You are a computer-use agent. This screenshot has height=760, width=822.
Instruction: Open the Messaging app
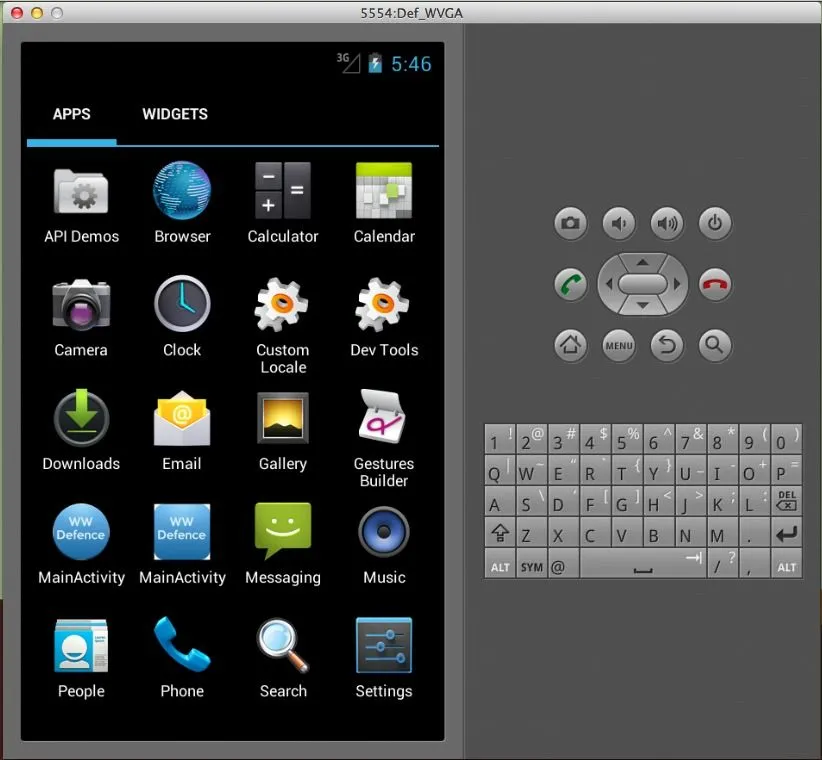click(x=283, y=533)
